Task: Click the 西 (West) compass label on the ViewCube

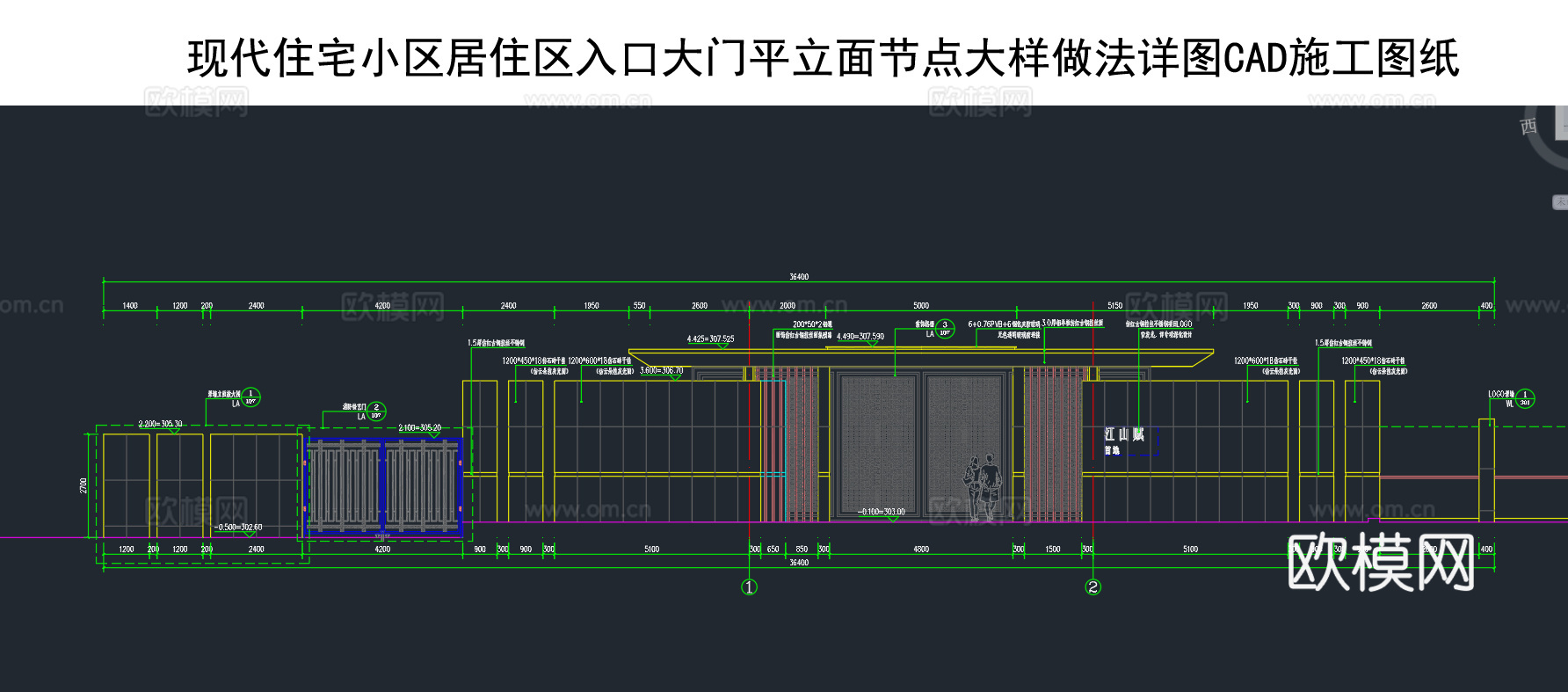Action: (x=1528, y=127)
